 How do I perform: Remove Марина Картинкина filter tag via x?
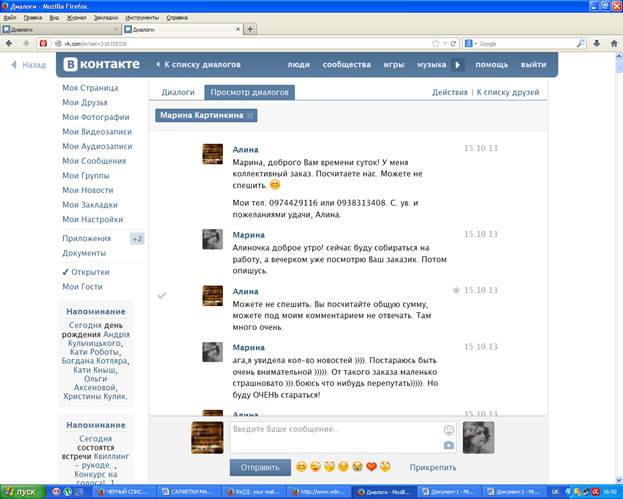pos(250,116)
